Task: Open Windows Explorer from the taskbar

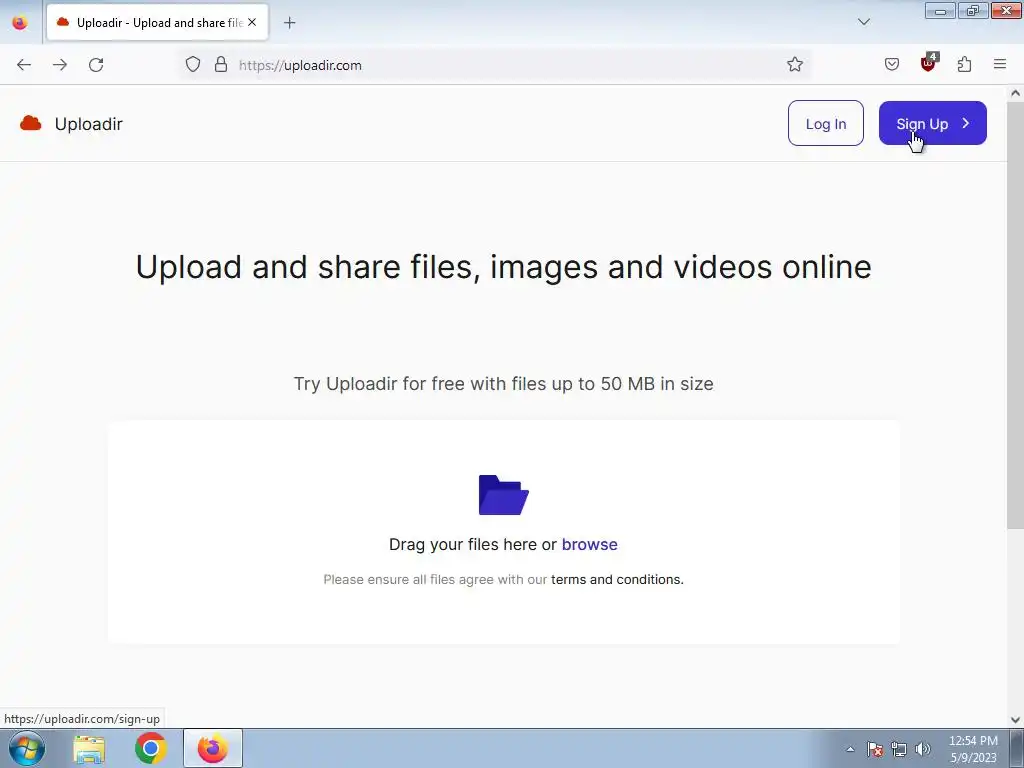Action: tap(89, 748)
